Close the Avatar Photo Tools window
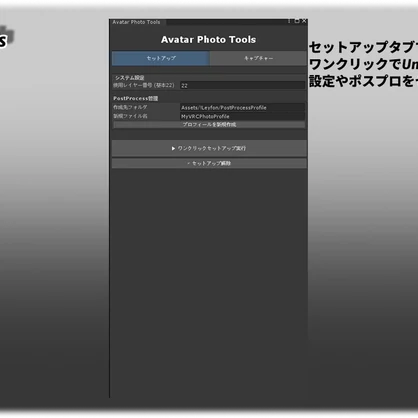This screenshot has width=418, height=418. pyautogui.click(x=304, y=21)
